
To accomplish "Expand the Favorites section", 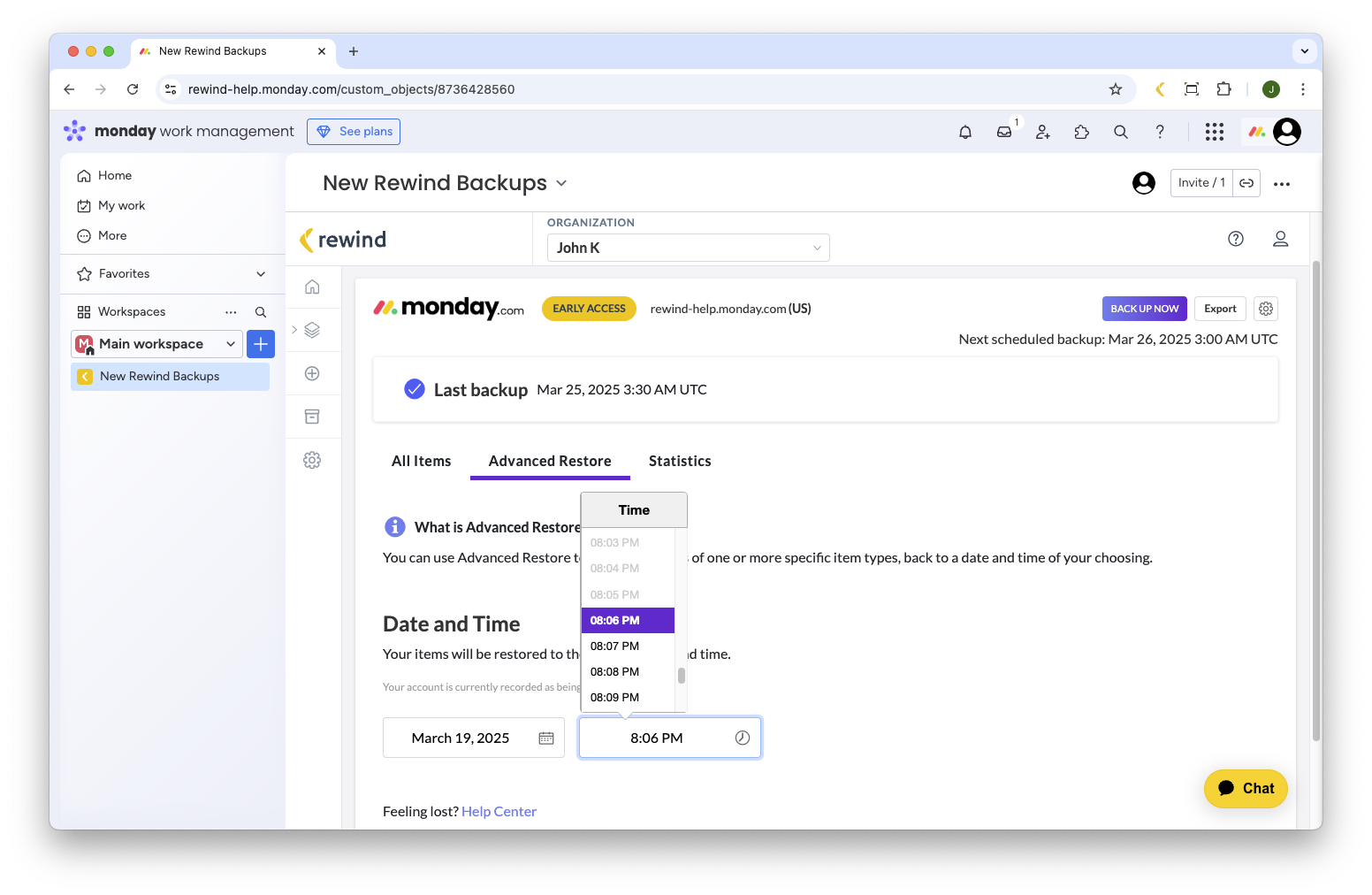I will pyautogui.click(x=261, y=274).
